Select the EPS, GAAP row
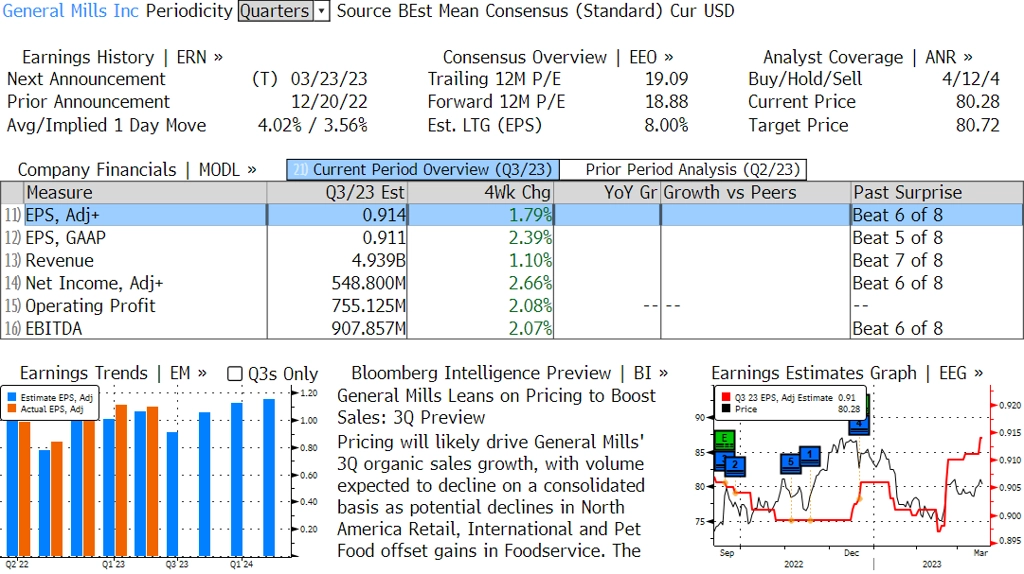The height and width of the screenshot is (574, 1024). pyautogui.click(x=512, y=238)
